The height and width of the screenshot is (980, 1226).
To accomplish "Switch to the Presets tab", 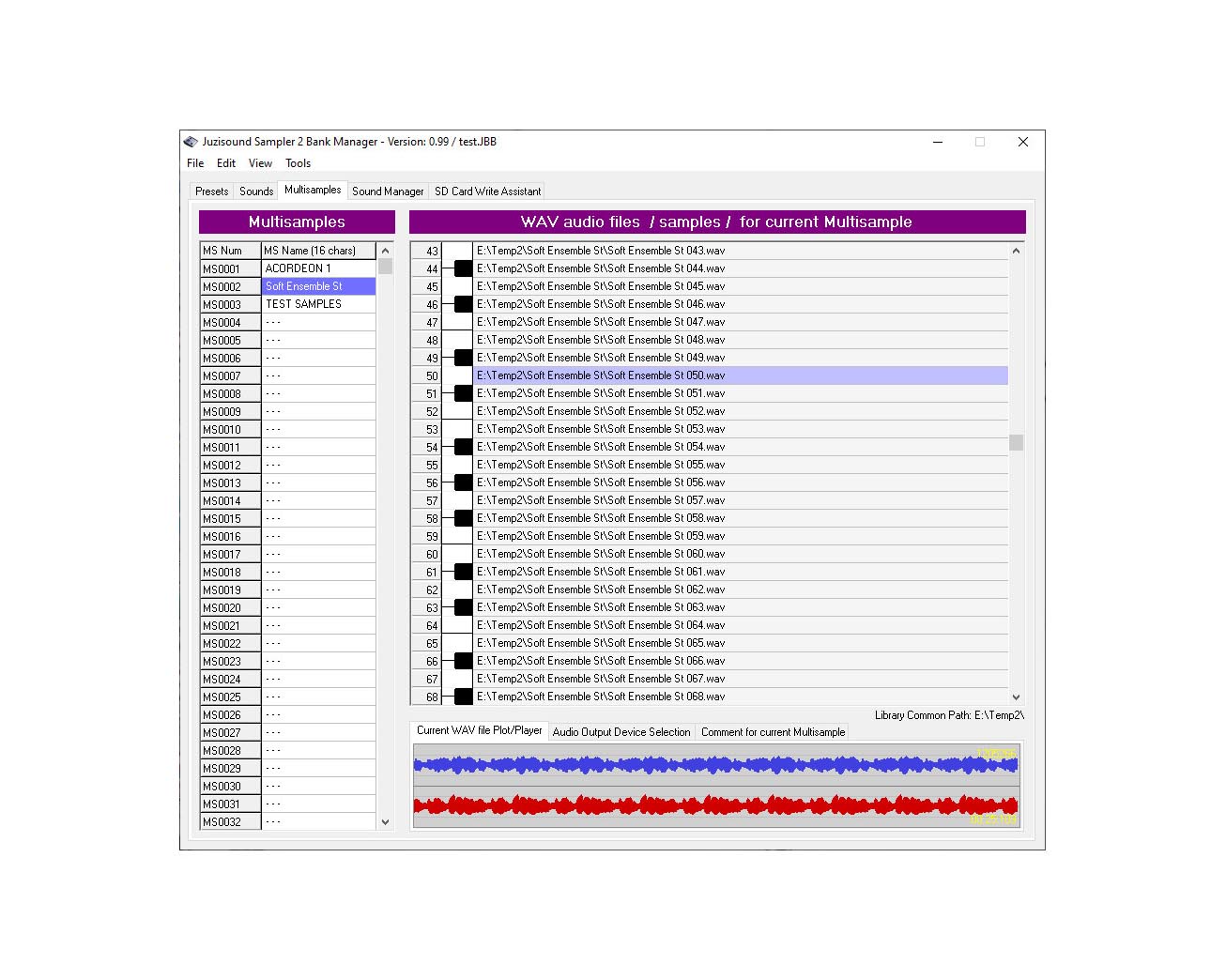I will coord(211,191).
